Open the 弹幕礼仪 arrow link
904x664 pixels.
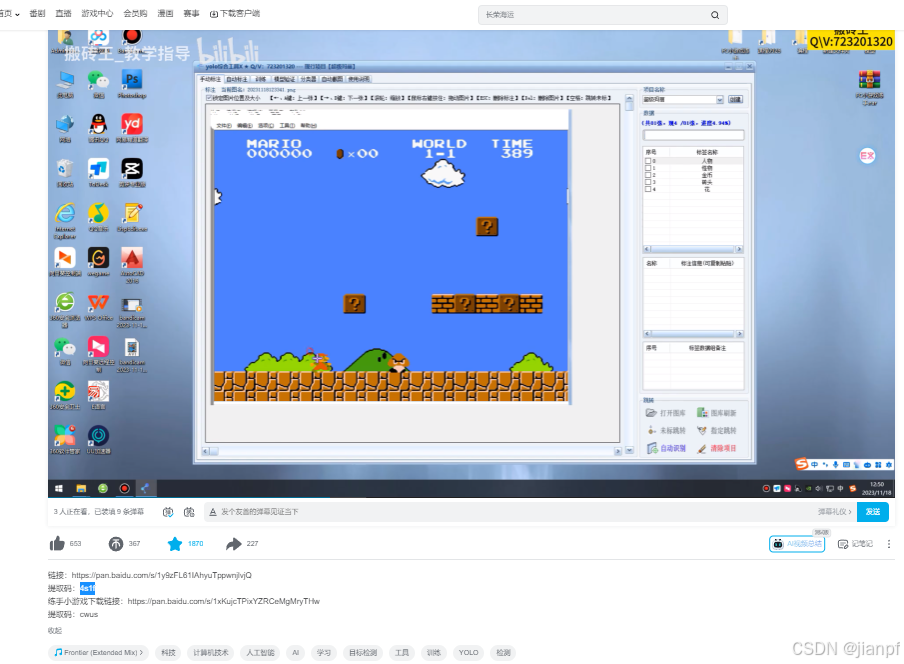(x=834, y=512)
